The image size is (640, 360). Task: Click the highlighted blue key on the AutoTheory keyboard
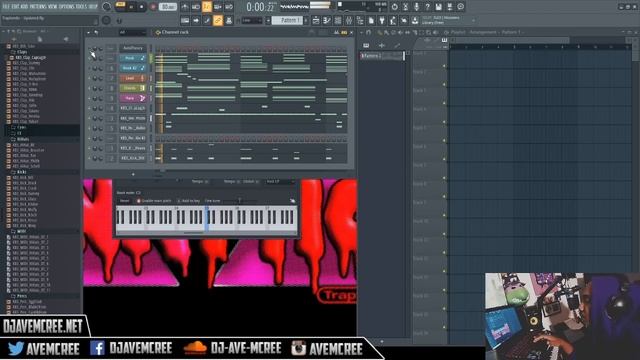207,219
